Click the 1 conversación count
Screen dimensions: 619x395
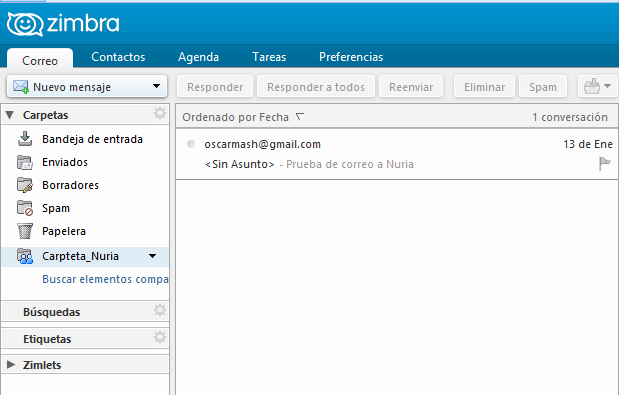tap(570, 117)
